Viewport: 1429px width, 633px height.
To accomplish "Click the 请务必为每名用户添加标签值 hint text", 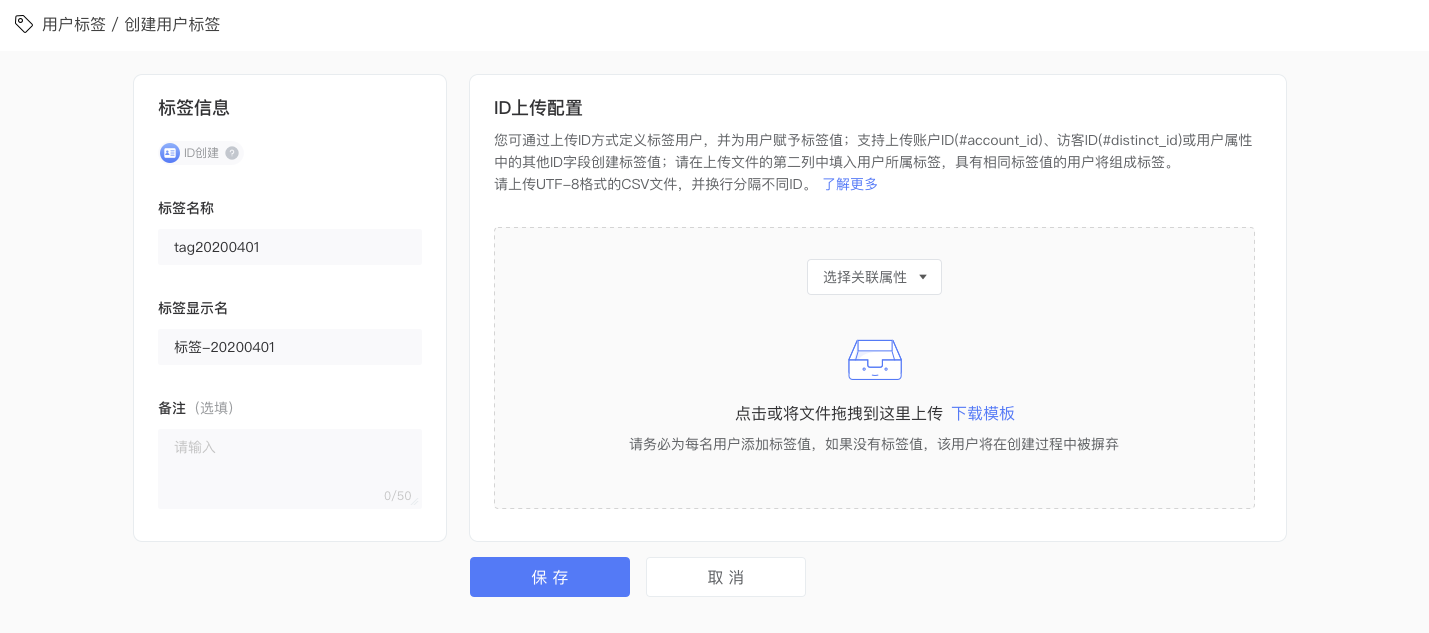I will (x=874, y=444).
